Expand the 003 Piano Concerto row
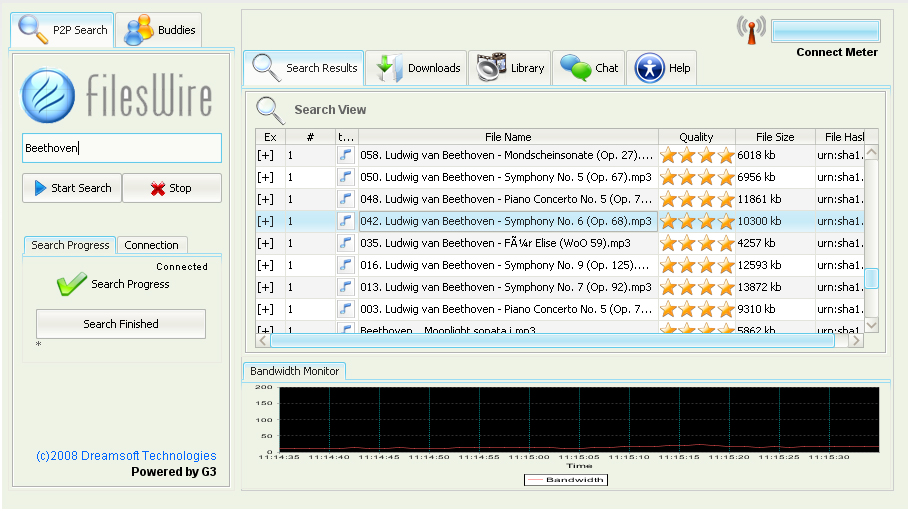Screen dimensions: 908x511 click(x=265, y=309)
